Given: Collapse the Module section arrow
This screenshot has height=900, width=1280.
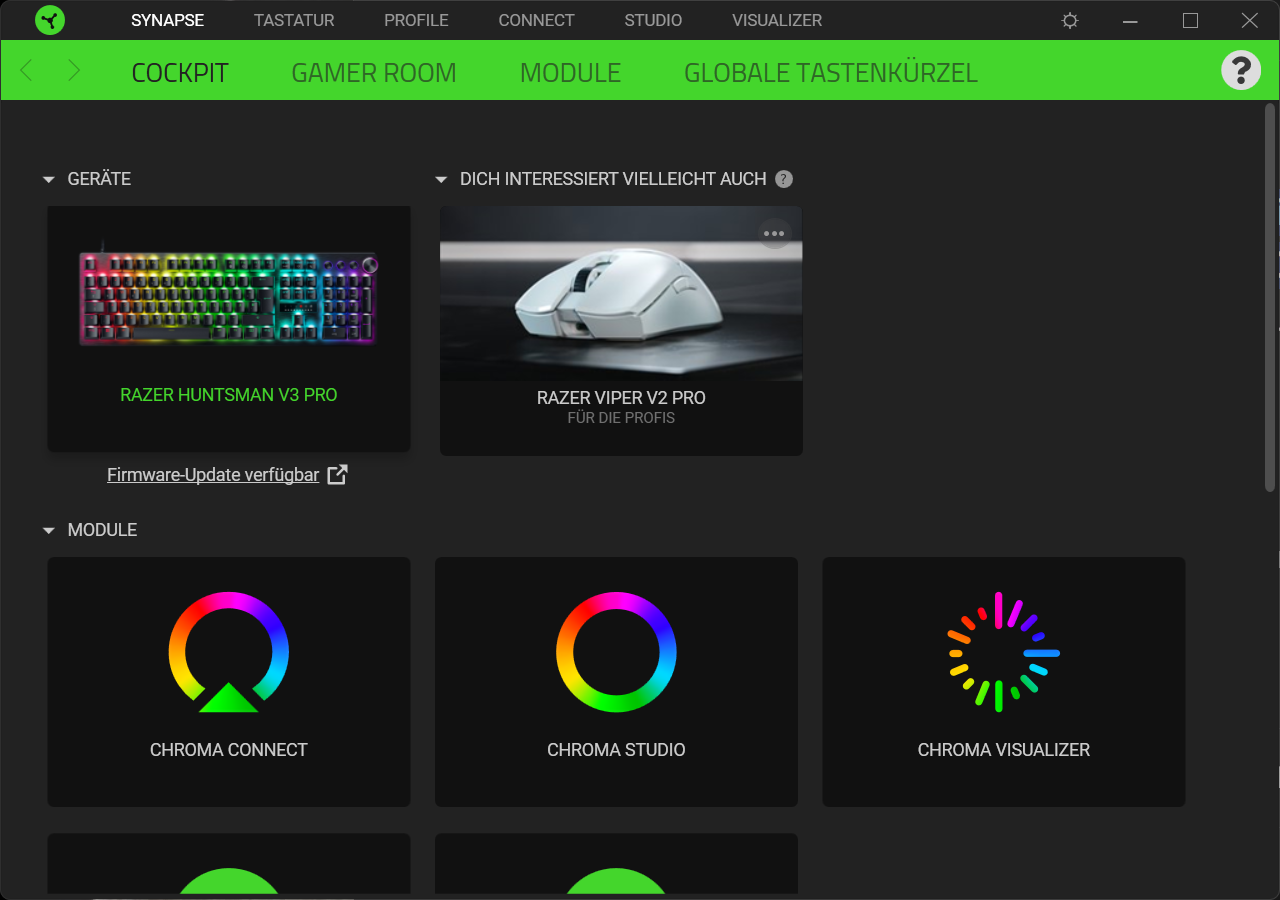Looking at the screenshot, I should [x=49, y=531].
